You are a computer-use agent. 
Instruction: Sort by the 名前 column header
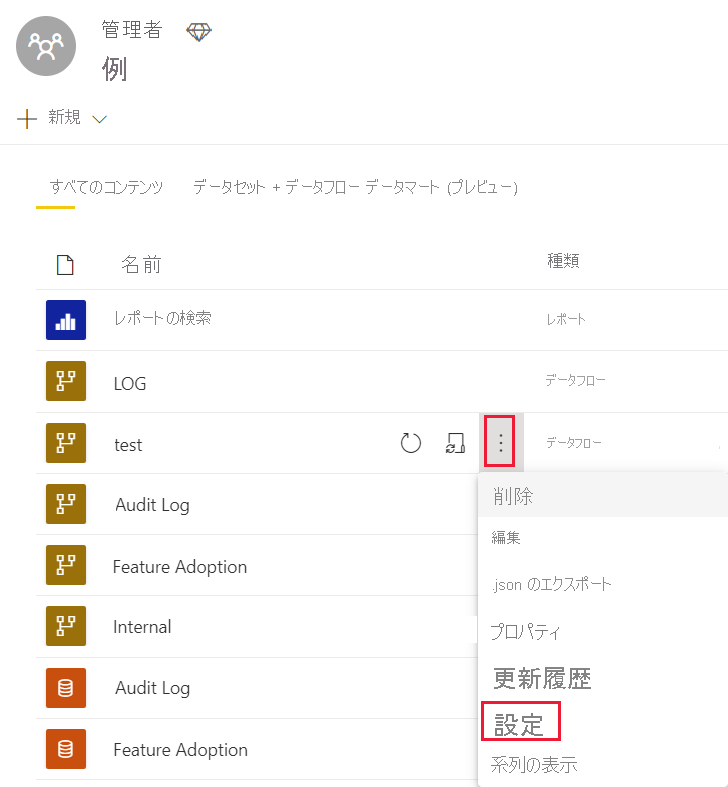click(x=141, y=265)
